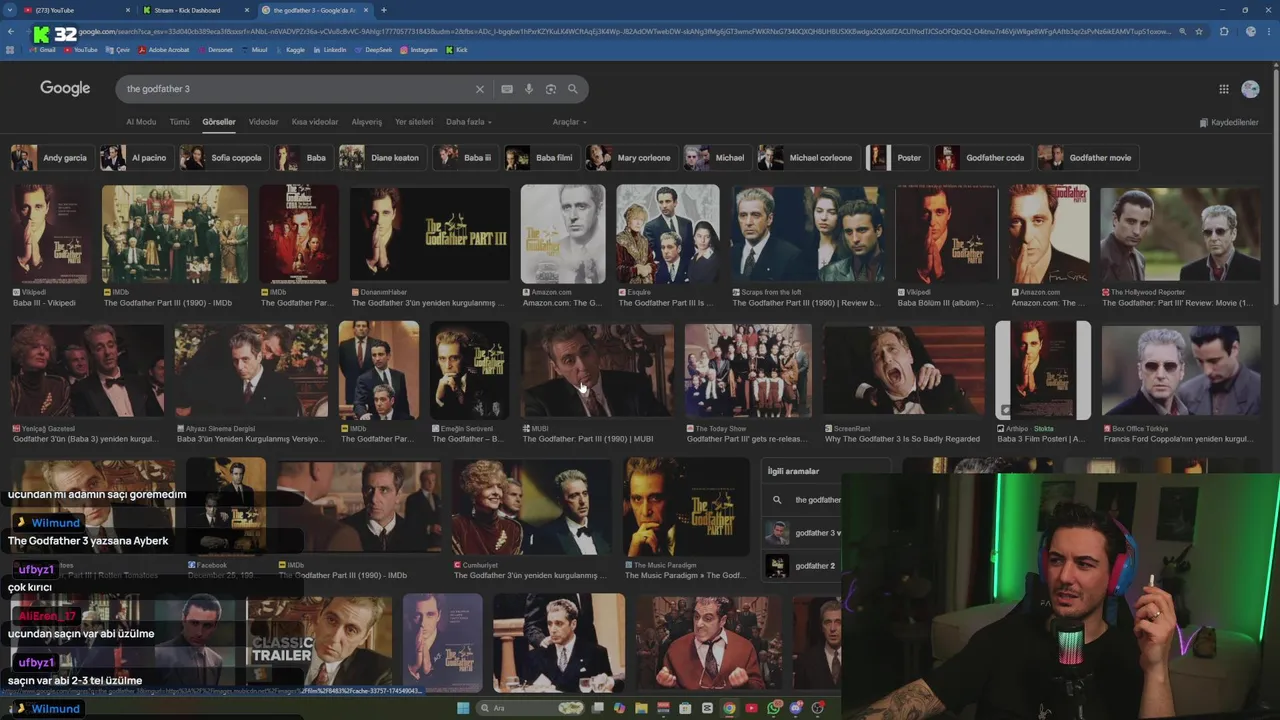The image size is (1280, 720).
Task: Filter by the Al pacino chip
Action: [x=135, y=158]
